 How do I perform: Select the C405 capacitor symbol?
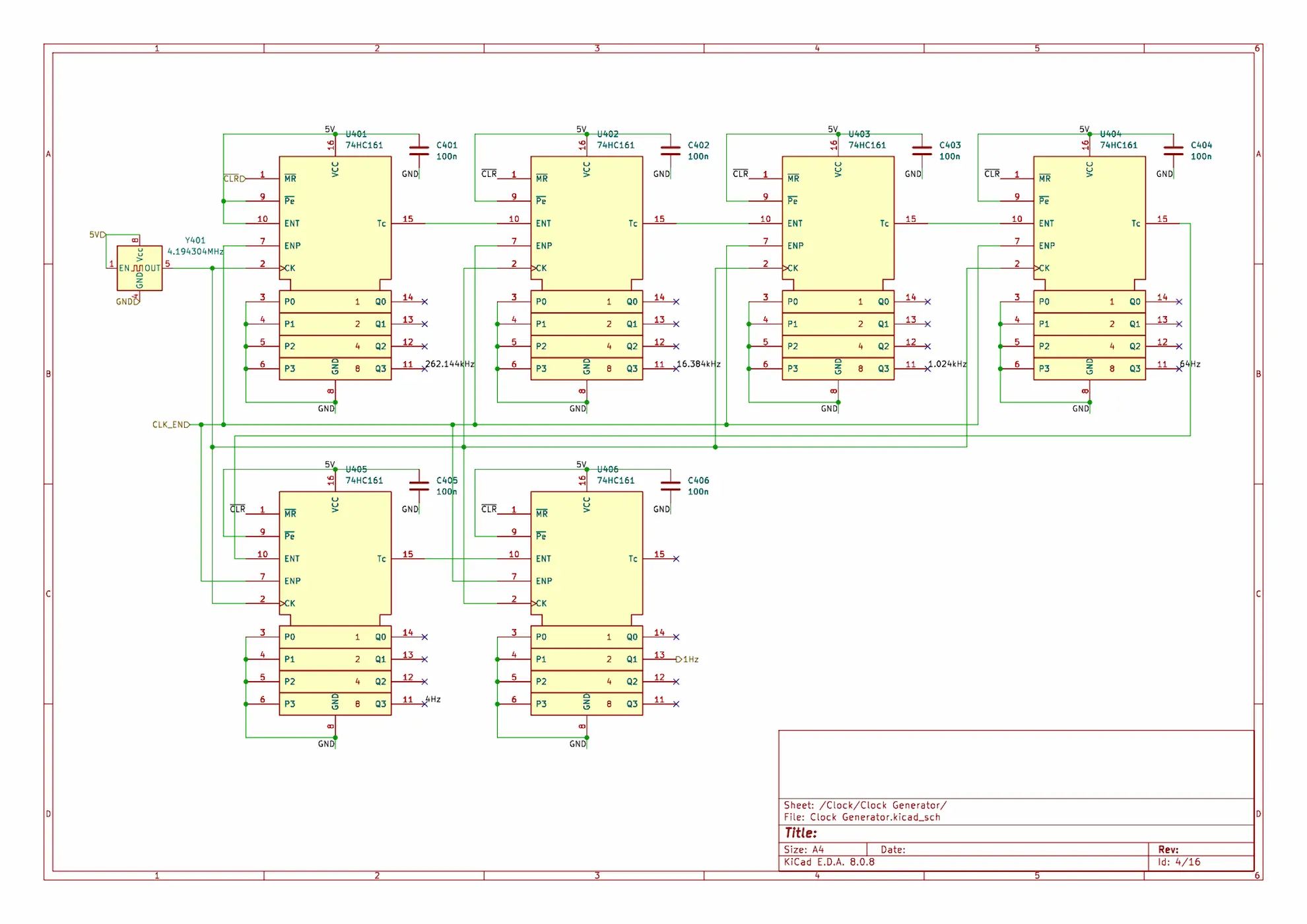click(x=419, y=486)
